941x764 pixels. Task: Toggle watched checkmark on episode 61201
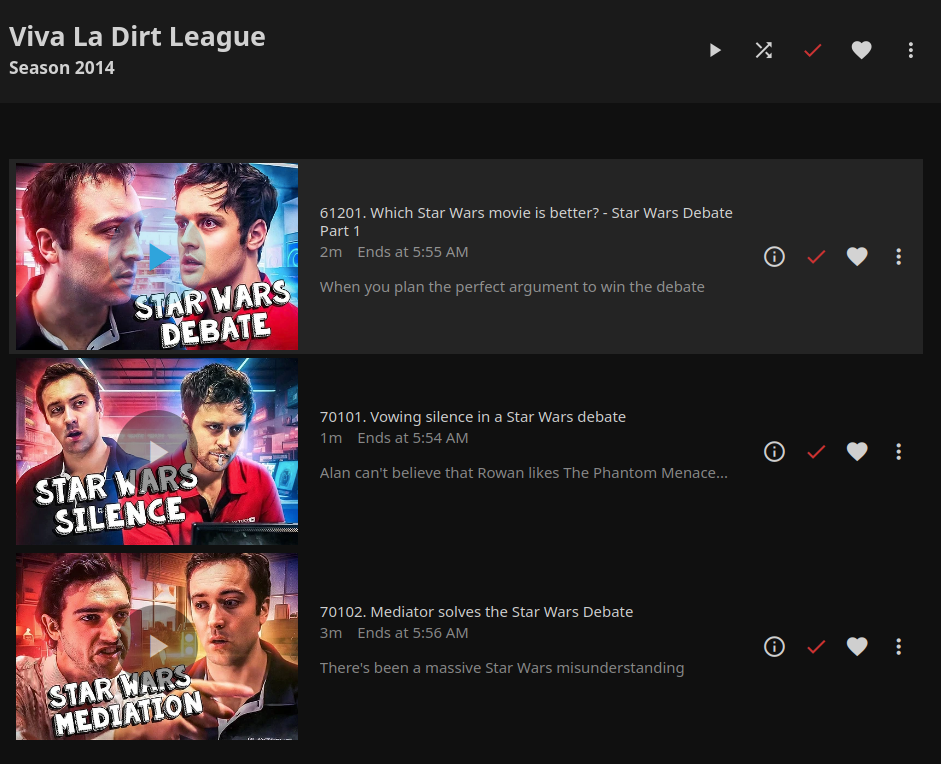[x=816, y=257]
